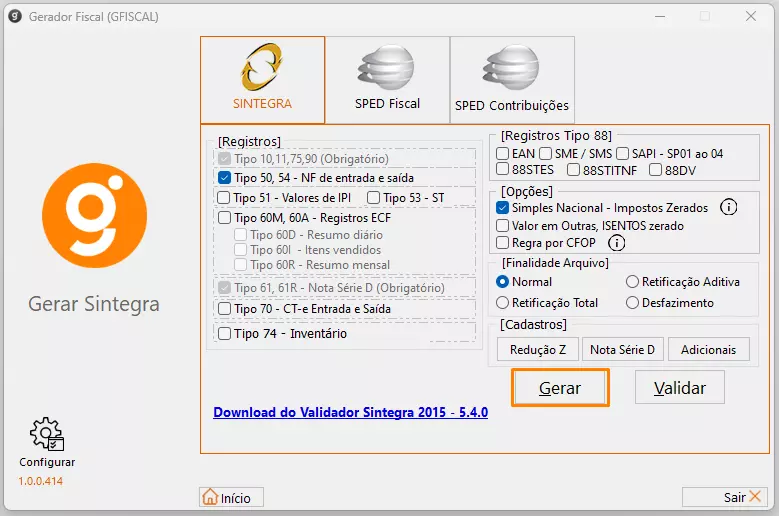Check the SME / SMS checkbox
Image resolution: width=779 pixels, height=516 pixels.
(x=545, y=153)
